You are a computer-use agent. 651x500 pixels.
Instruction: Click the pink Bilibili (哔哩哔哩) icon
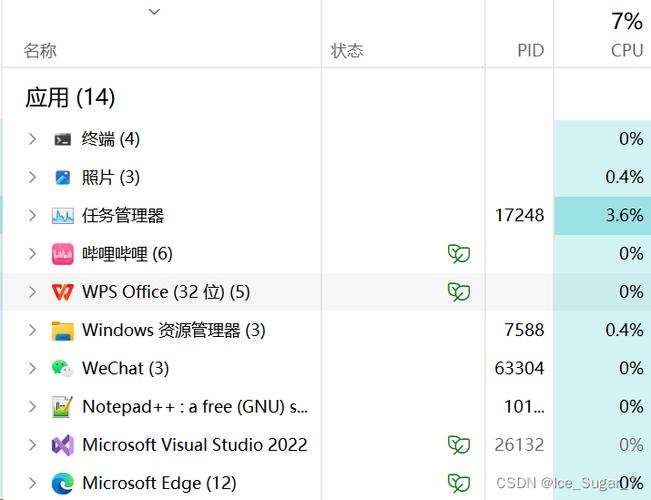click(x=63, y=254)
